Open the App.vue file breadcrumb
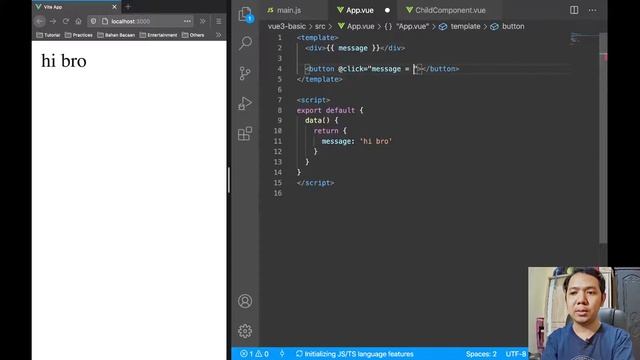The height and width of the screenshot is (360, 640). (356, 27)
